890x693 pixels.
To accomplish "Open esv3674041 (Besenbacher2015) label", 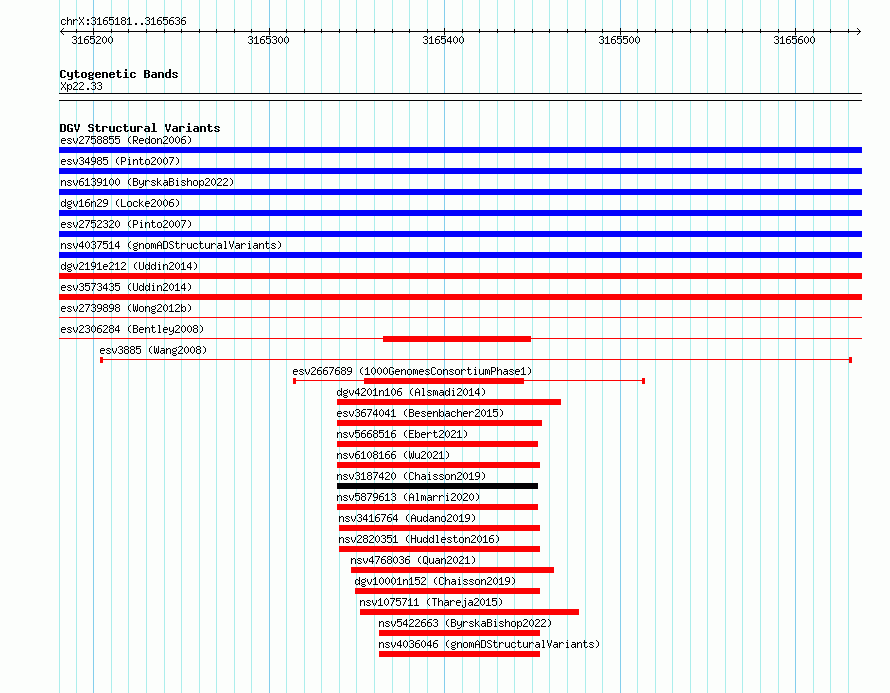I will pos(420,413).
